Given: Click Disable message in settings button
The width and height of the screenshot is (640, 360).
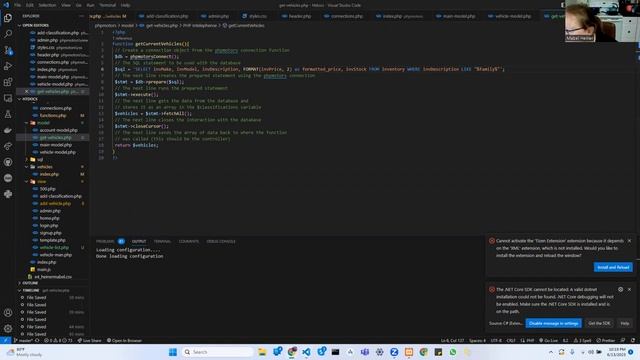Looking at the screenshot, I should pyautogui.click(x=553, y=323).
